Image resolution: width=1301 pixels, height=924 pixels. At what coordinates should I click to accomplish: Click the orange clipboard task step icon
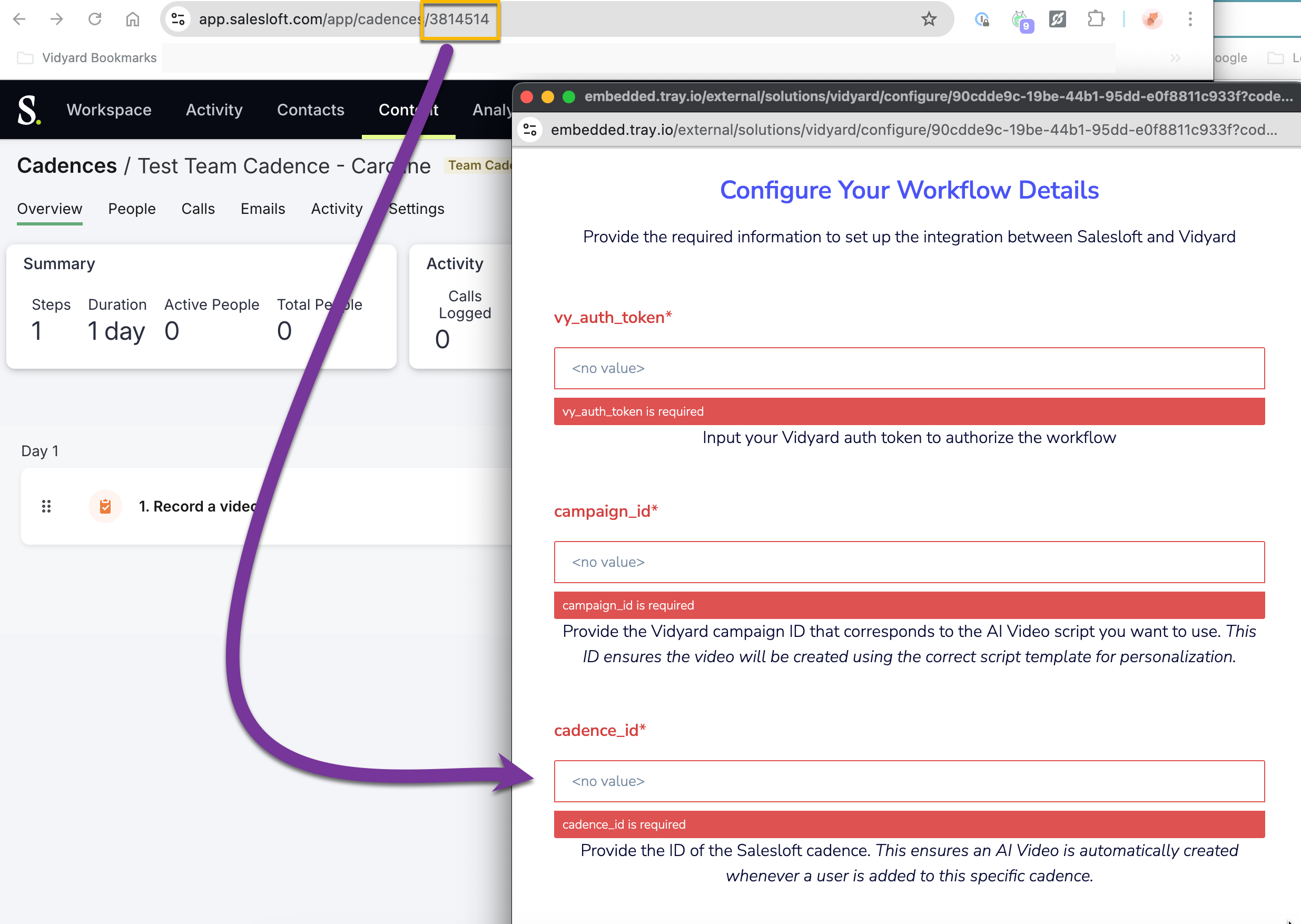[105, 506]
